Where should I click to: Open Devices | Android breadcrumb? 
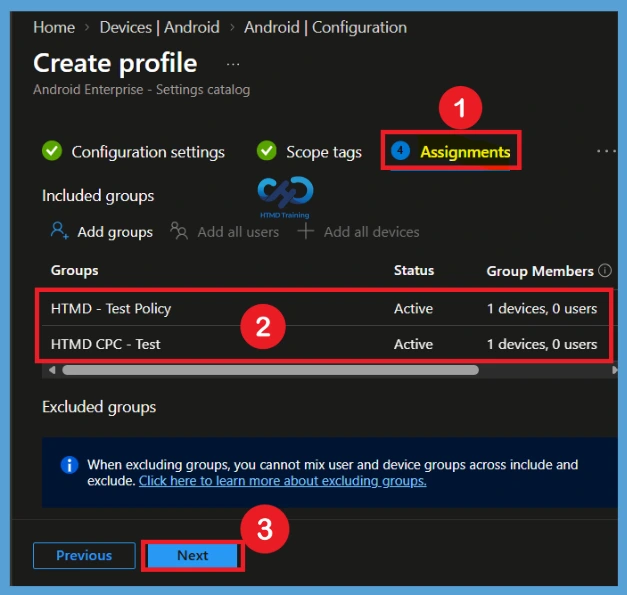pos(160,28)
